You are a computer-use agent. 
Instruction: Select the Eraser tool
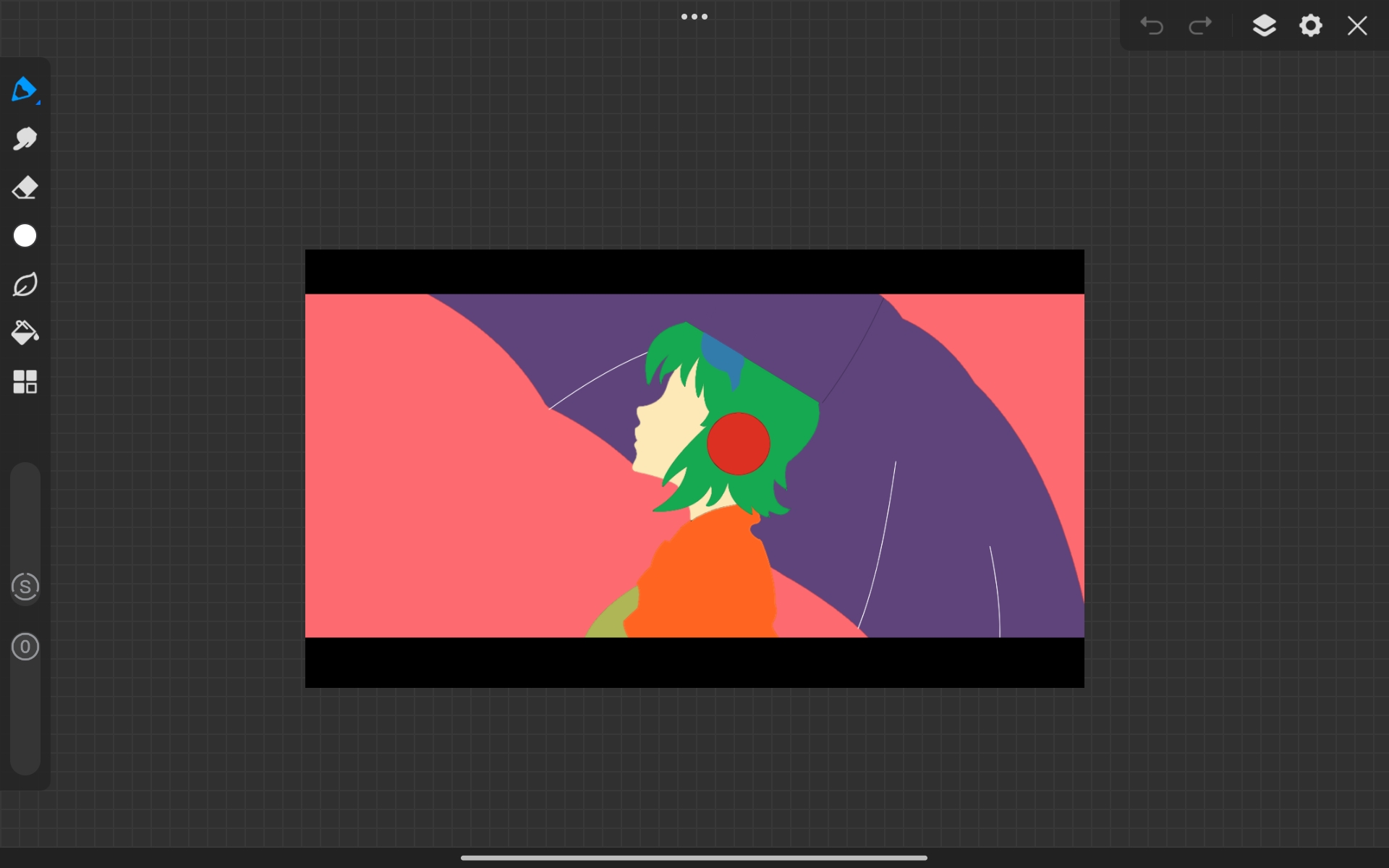[25, 188]
